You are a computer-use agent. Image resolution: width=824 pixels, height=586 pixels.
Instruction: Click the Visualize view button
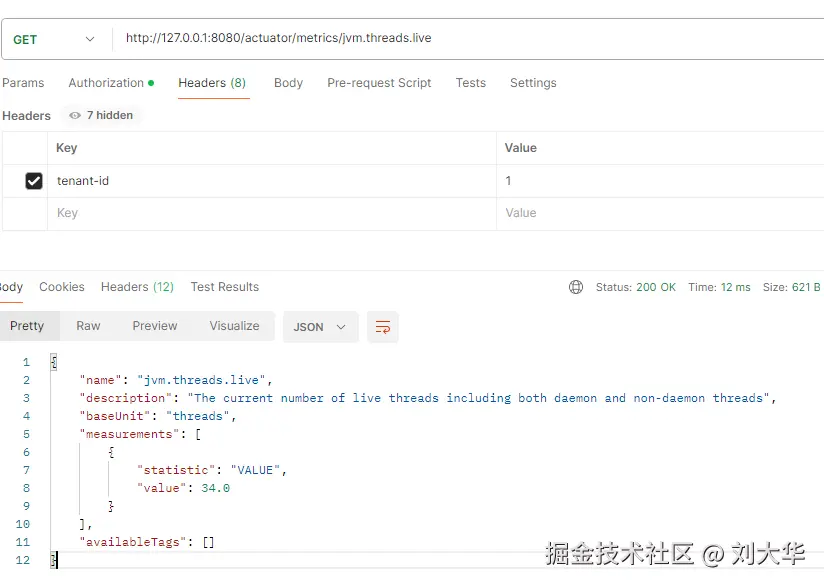[x=234, y=326]
